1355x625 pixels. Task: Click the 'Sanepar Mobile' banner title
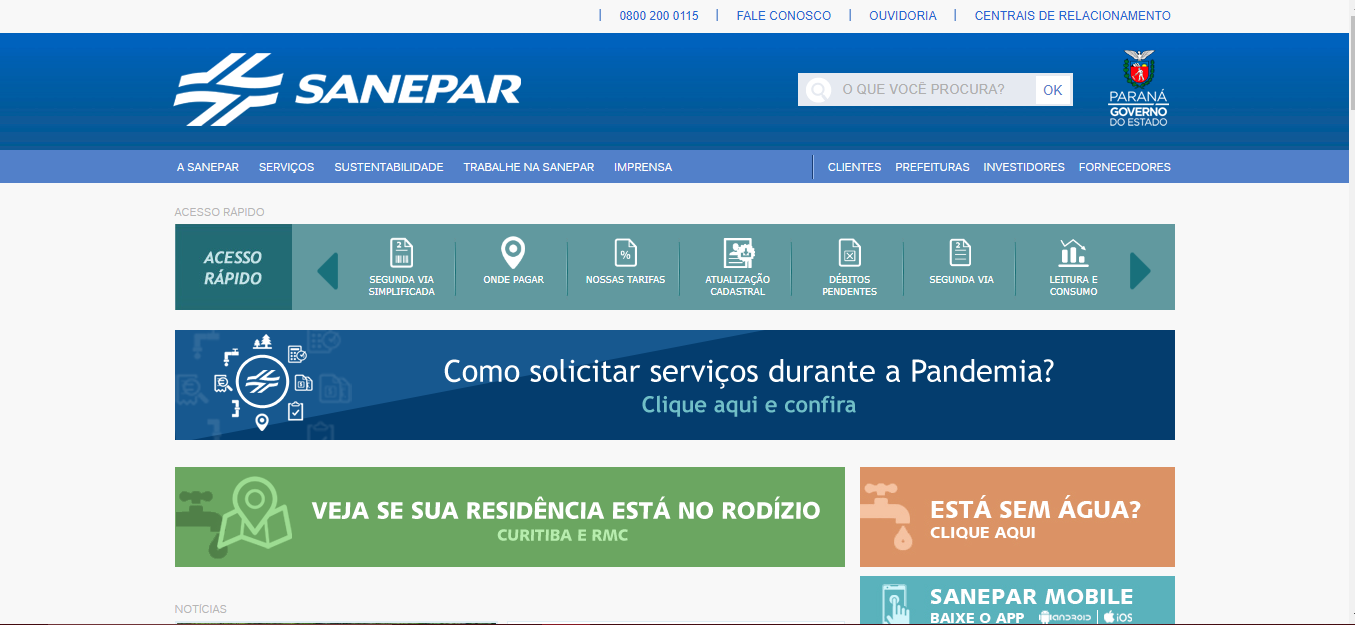(1032, 597)
